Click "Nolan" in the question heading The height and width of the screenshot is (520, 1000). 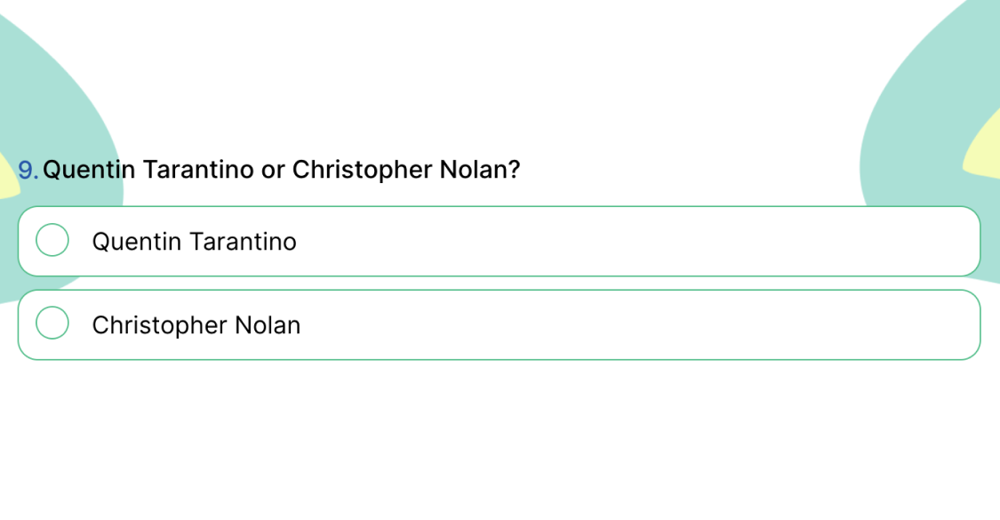pos(472,170)
